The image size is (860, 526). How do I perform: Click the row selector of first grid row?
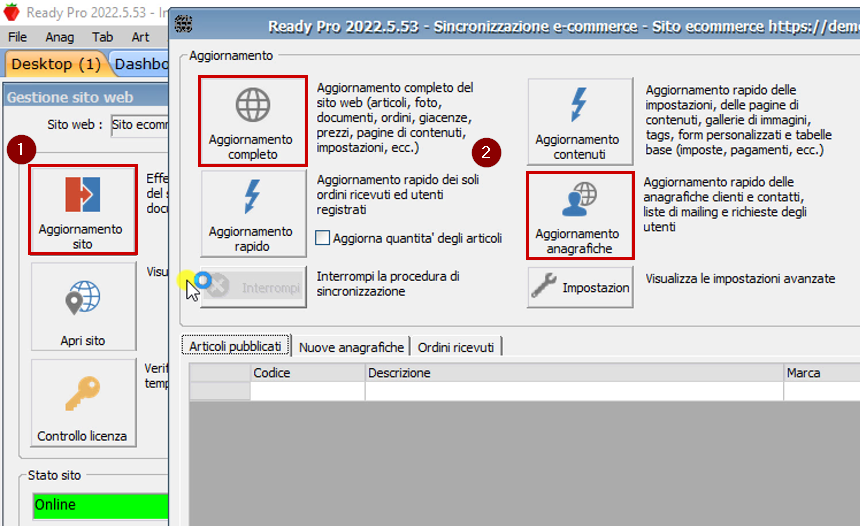[x=220, y=391]
